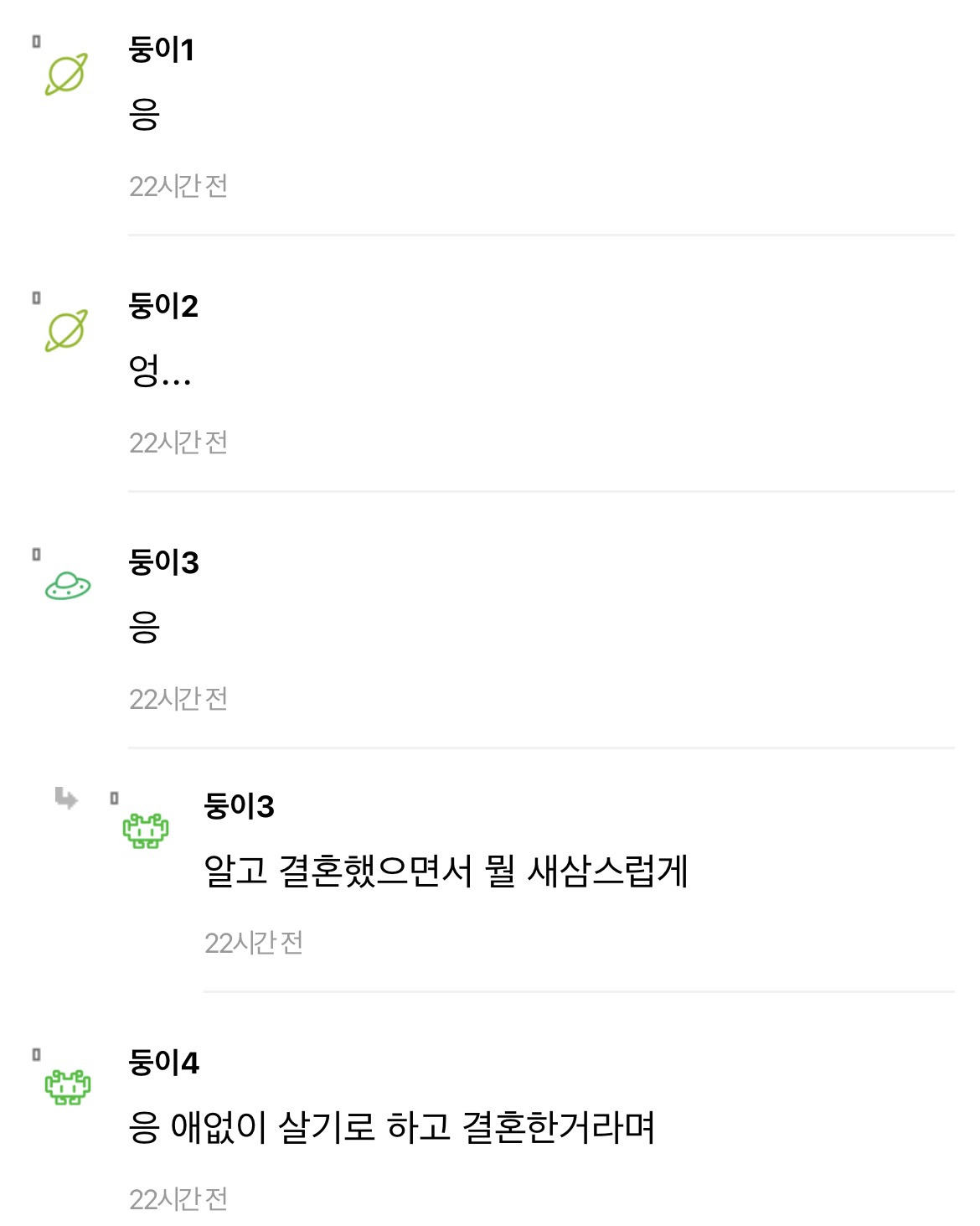
Task: Click the UFO avatar beside 둥이3
Action: coord(68,586)
